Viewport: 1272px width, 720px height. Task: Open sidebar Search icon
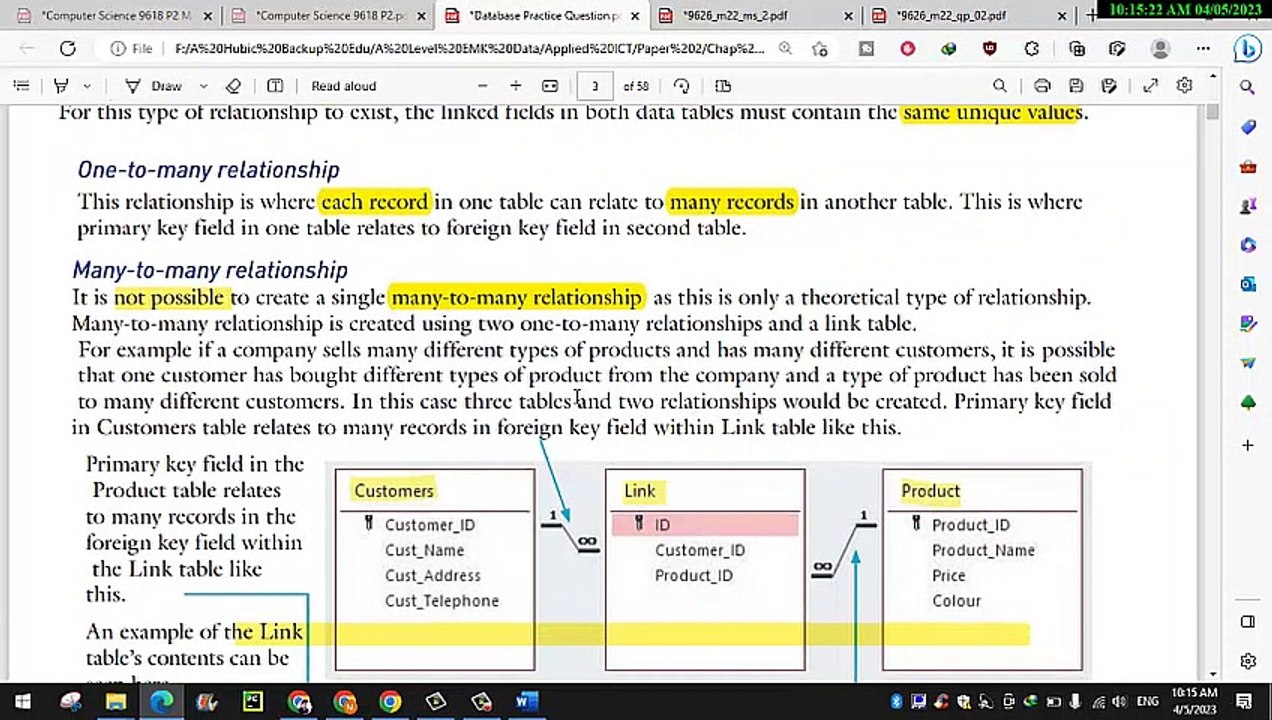tap(1247, 88)
